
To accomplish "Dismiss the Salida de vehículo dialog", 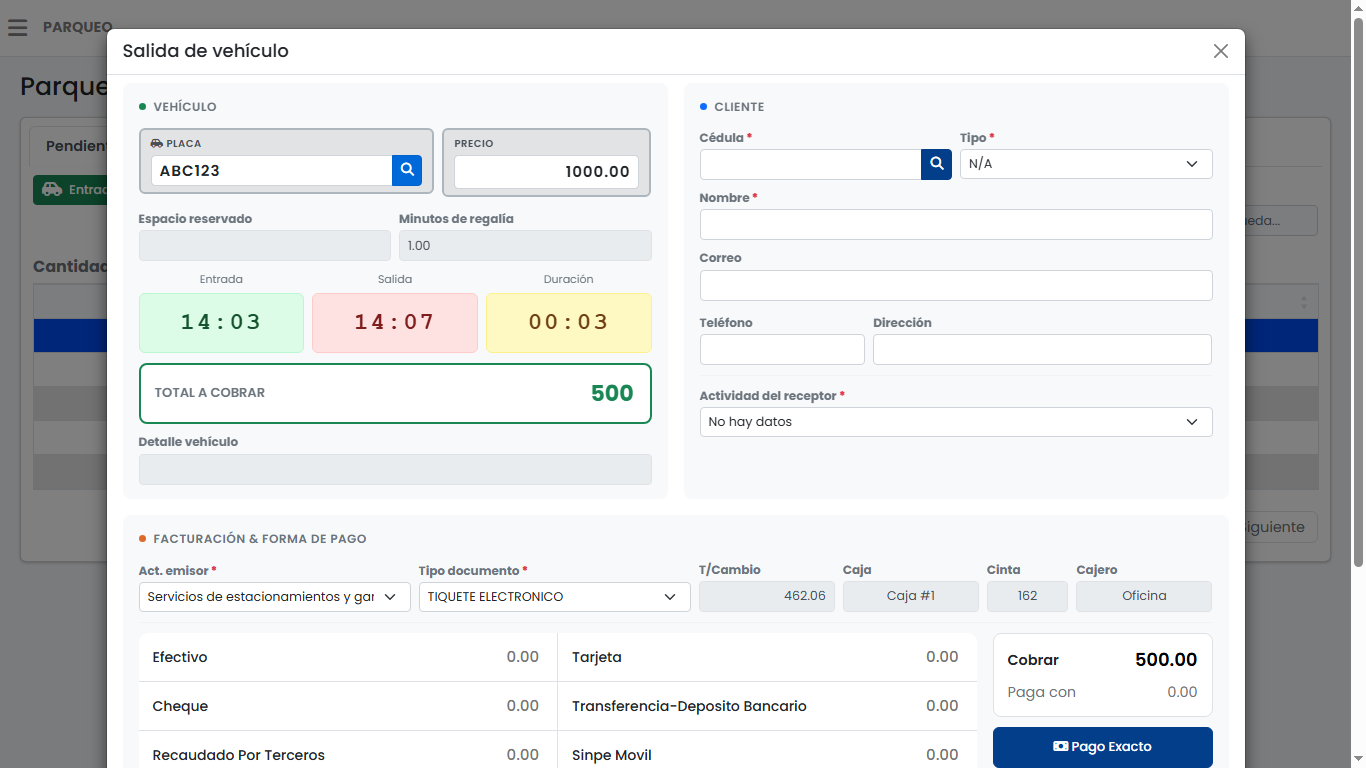I will coord(1220,51).
